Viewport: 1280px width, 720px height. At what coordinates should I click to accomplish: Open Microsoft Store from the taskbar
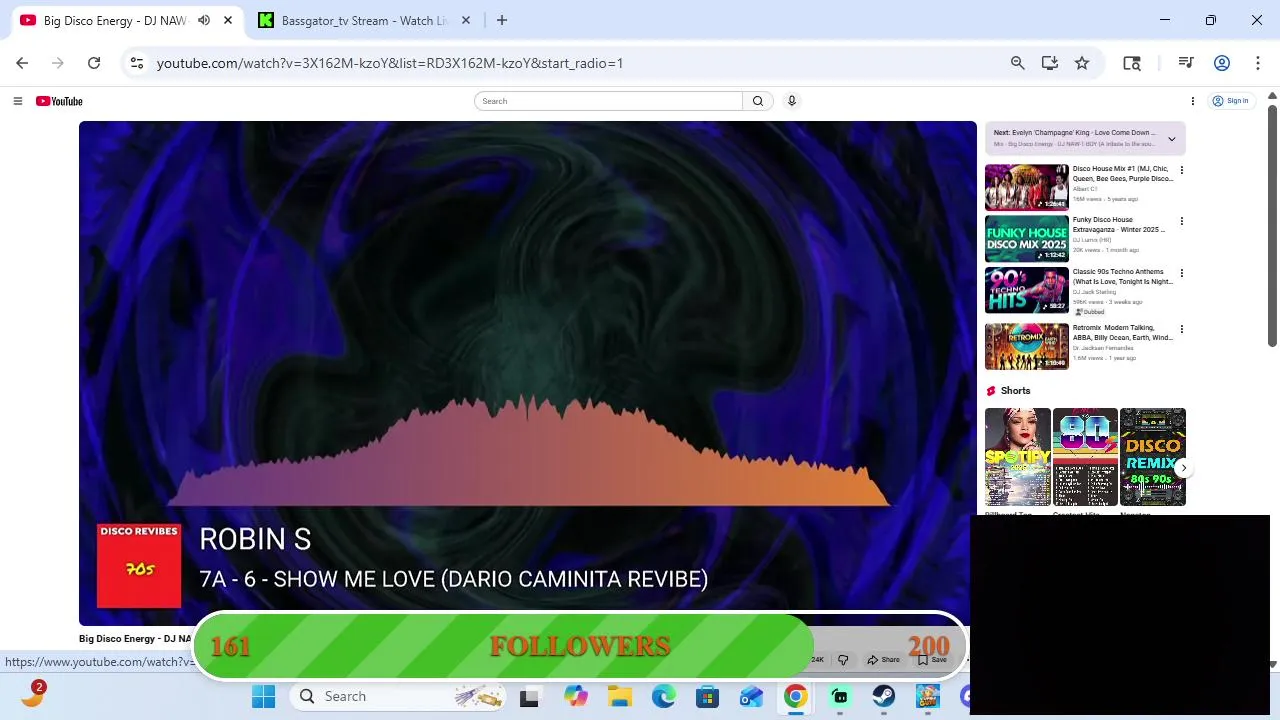[707, 696]
